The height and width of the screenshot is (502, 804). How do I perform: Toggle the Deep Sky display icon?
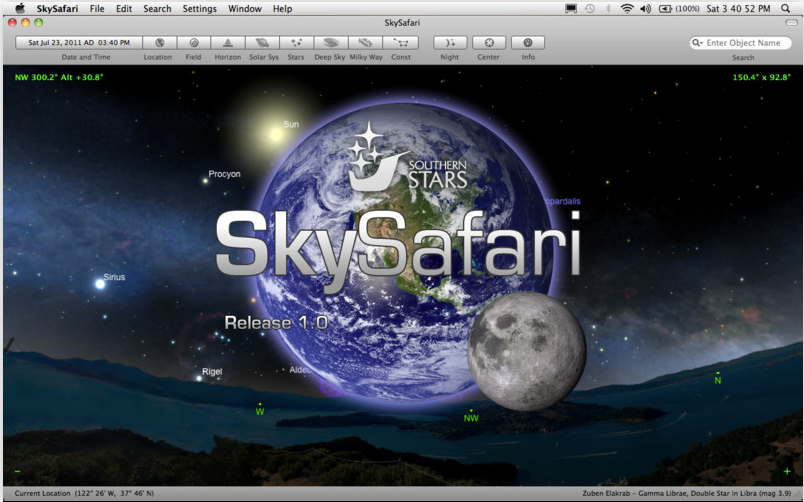pos(331,43)
